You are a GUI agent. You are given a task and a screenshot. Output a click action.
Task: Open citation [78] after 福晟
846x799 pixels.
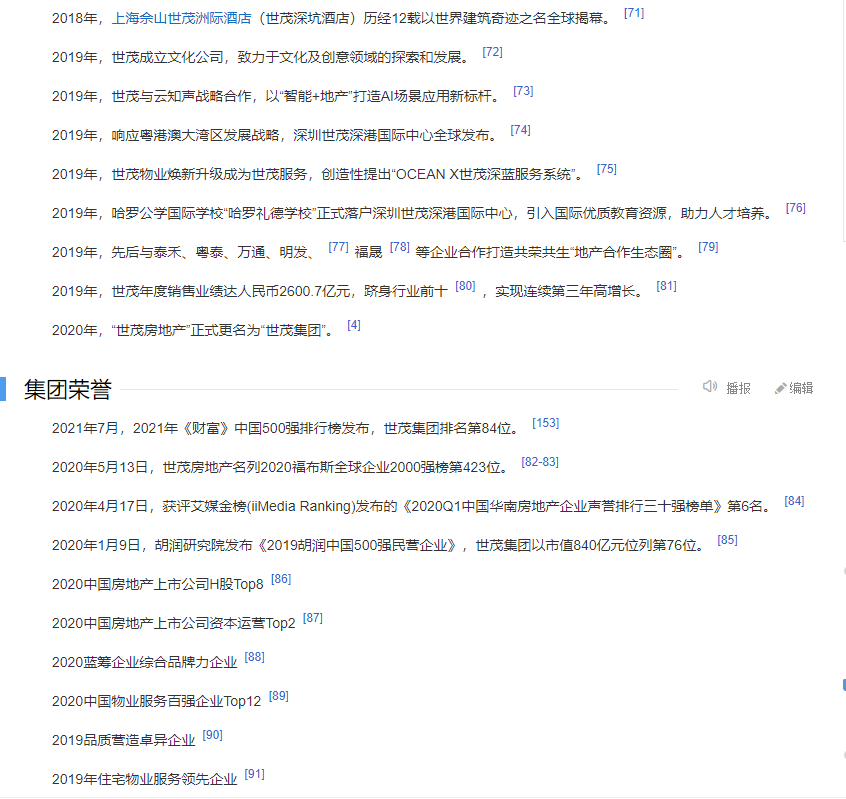(399, 247)
